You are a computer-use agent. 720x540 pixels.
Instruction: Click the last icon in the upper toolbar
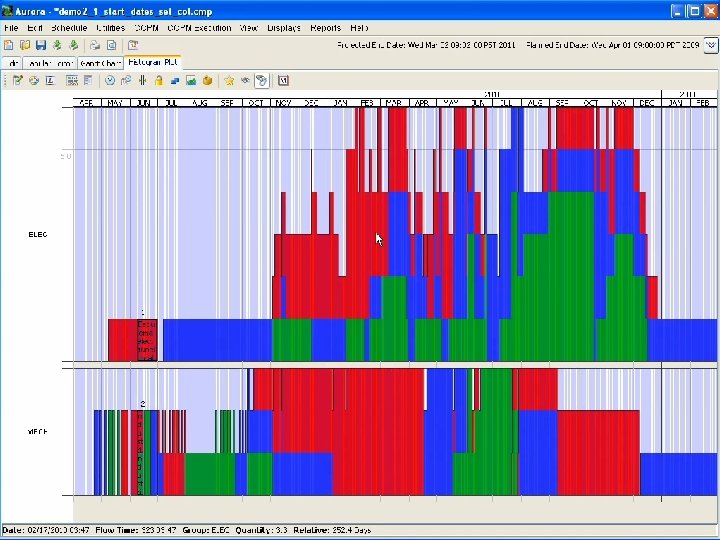(x=133, y=45)
